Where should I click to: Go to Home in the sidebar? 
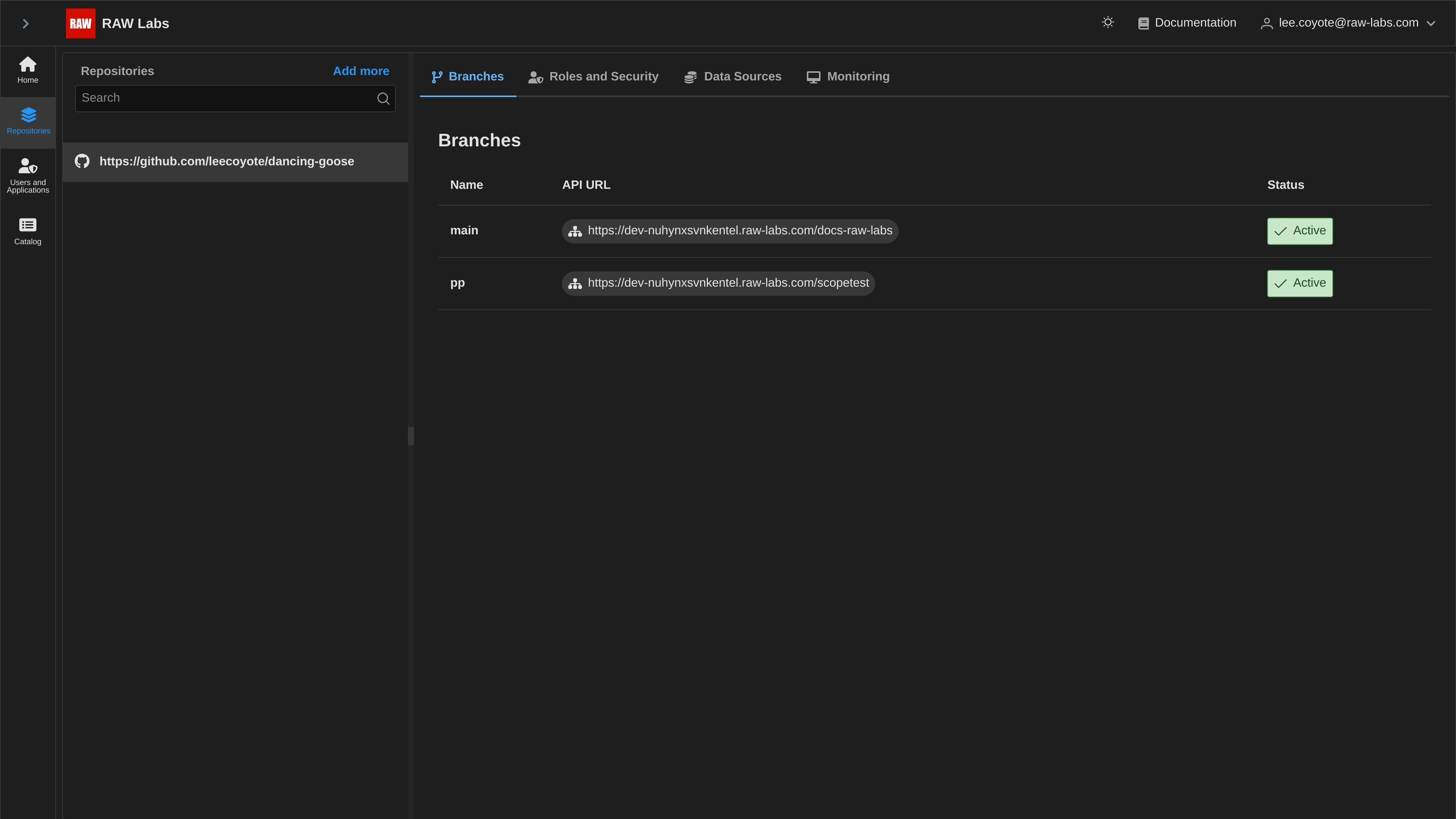coord(28,70)
